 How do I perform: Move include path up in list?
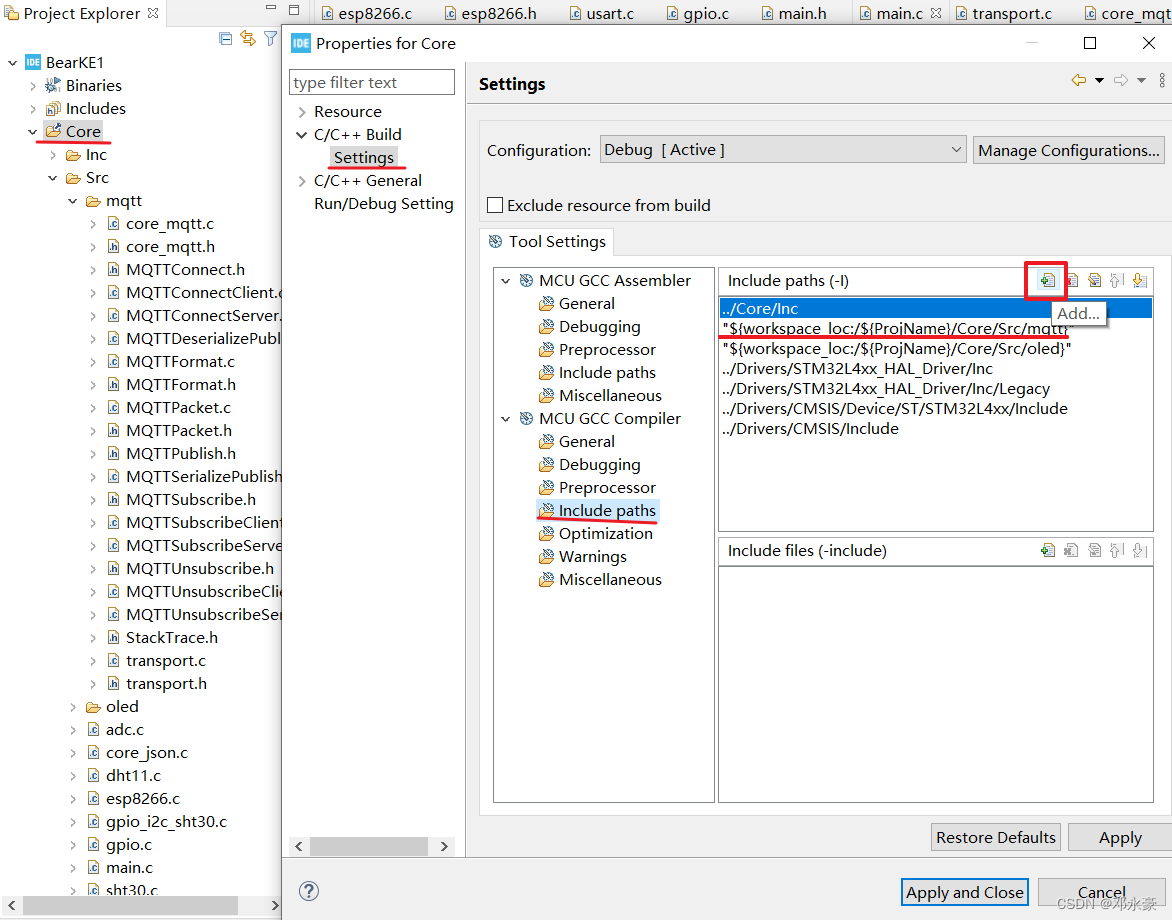click(x=1117, y=280)
